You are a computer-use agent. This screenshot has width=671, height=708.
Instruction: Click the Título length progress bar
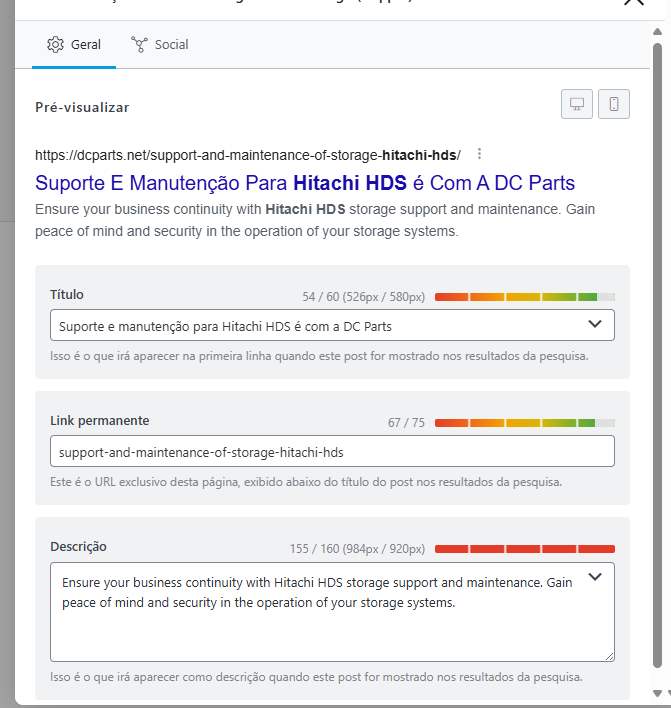click(525, 297)
